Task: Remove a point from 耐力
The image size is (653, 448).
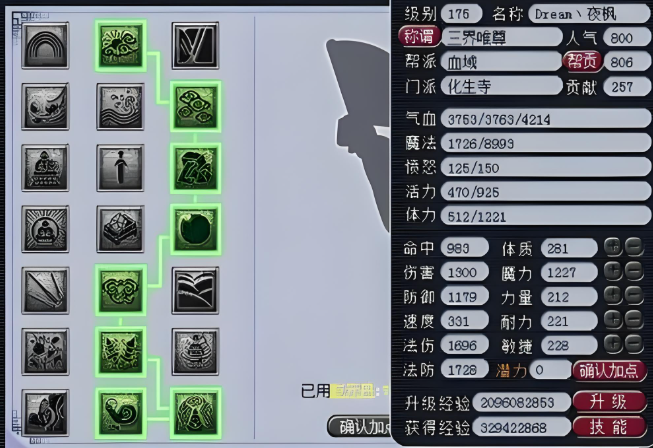Action: coord(634,320)
